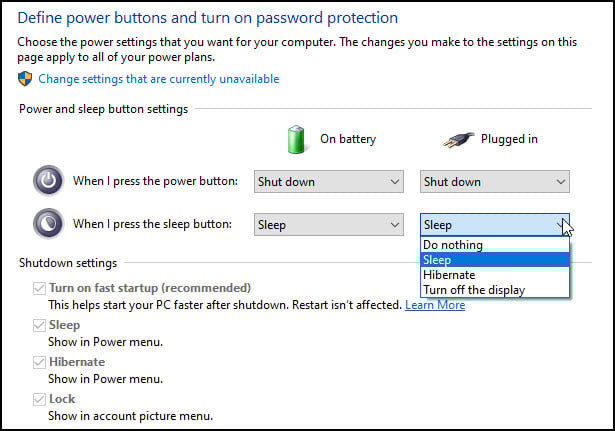The width and height of the screenshot is (615, 431).
Task: Open power button On battery dropdown
Action: (x=329, y=182)
